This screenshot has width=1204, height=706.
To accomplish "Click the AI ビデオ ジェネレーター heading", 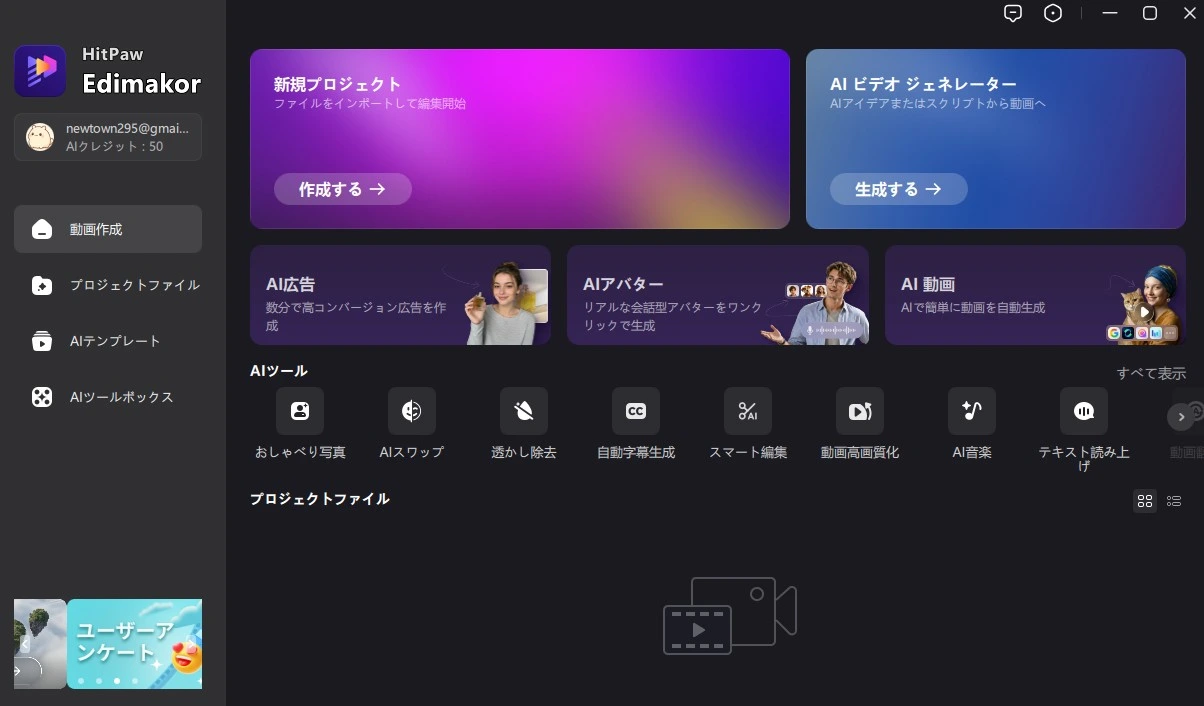I will pos(923,84).
